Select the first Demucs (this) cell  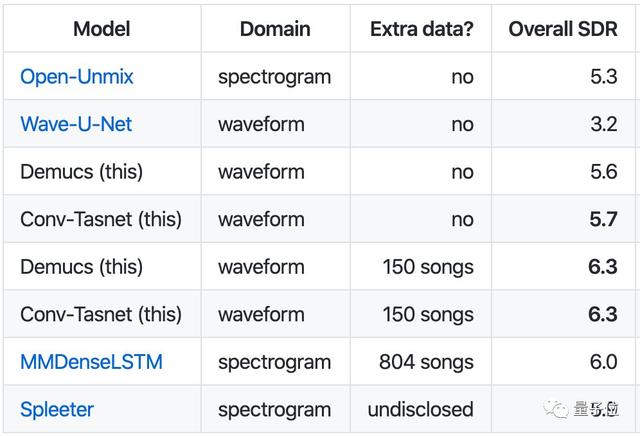pyautogui.click(x=81, y=172)
